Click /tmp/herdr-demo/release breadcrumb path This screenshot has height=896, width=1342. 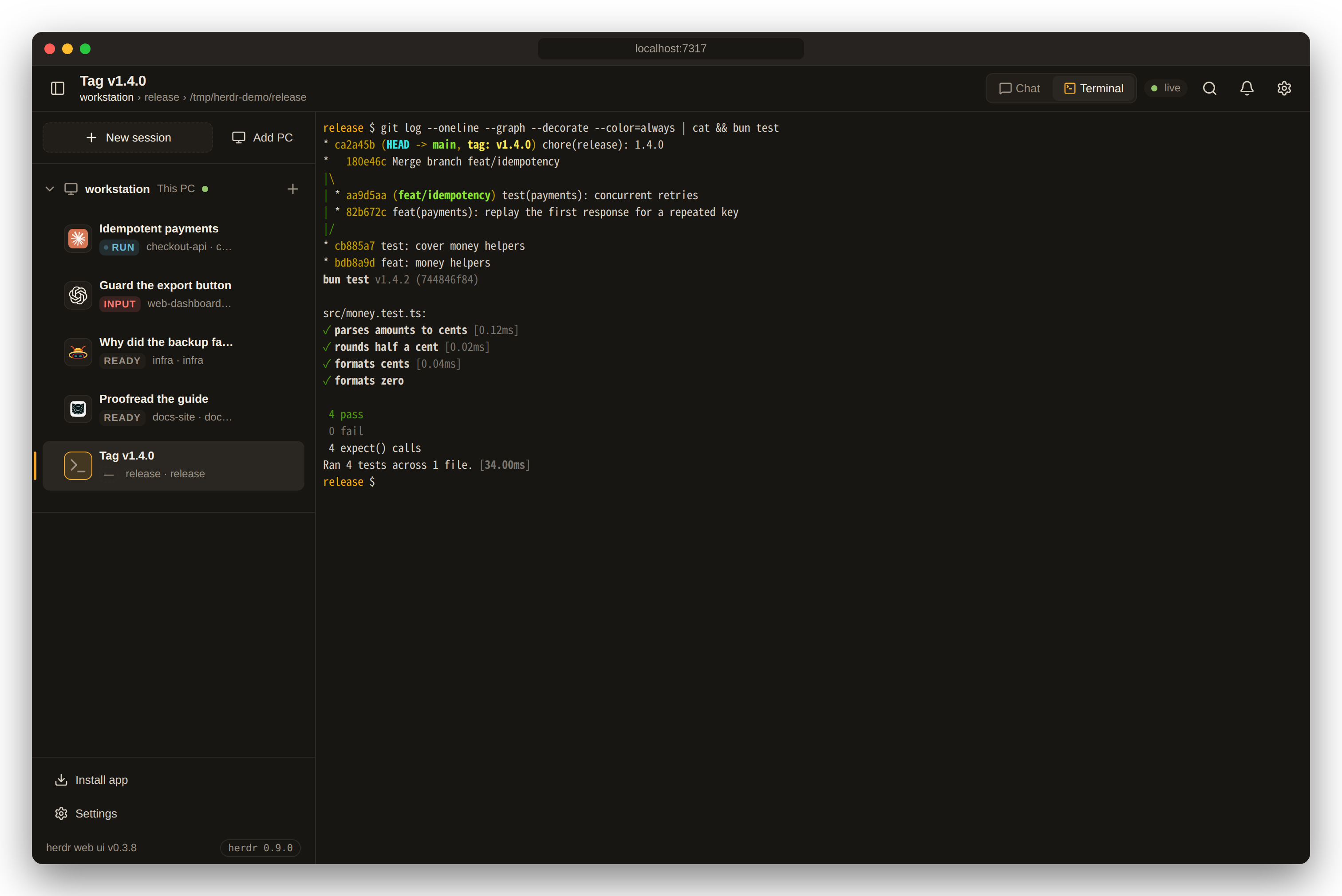[x=248, y=97]
